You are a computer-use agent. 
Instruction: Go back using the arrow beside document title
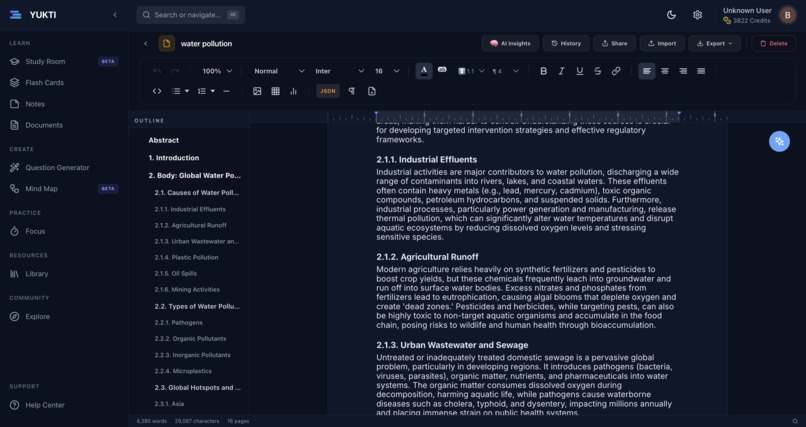tap(145, 44)
